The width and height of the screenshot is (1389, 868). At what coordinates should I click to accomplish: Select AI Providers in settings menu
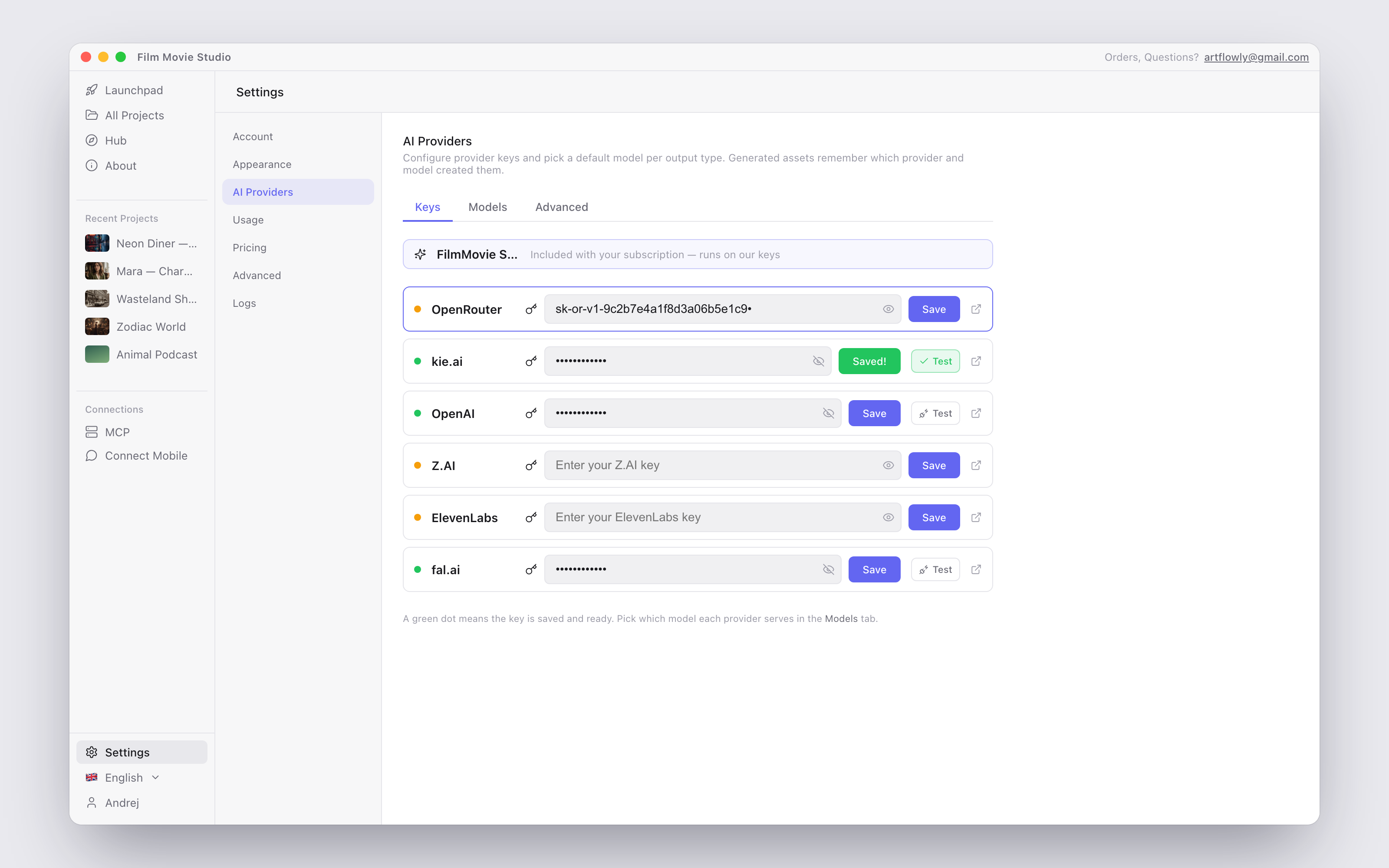[x=298, y=192]
